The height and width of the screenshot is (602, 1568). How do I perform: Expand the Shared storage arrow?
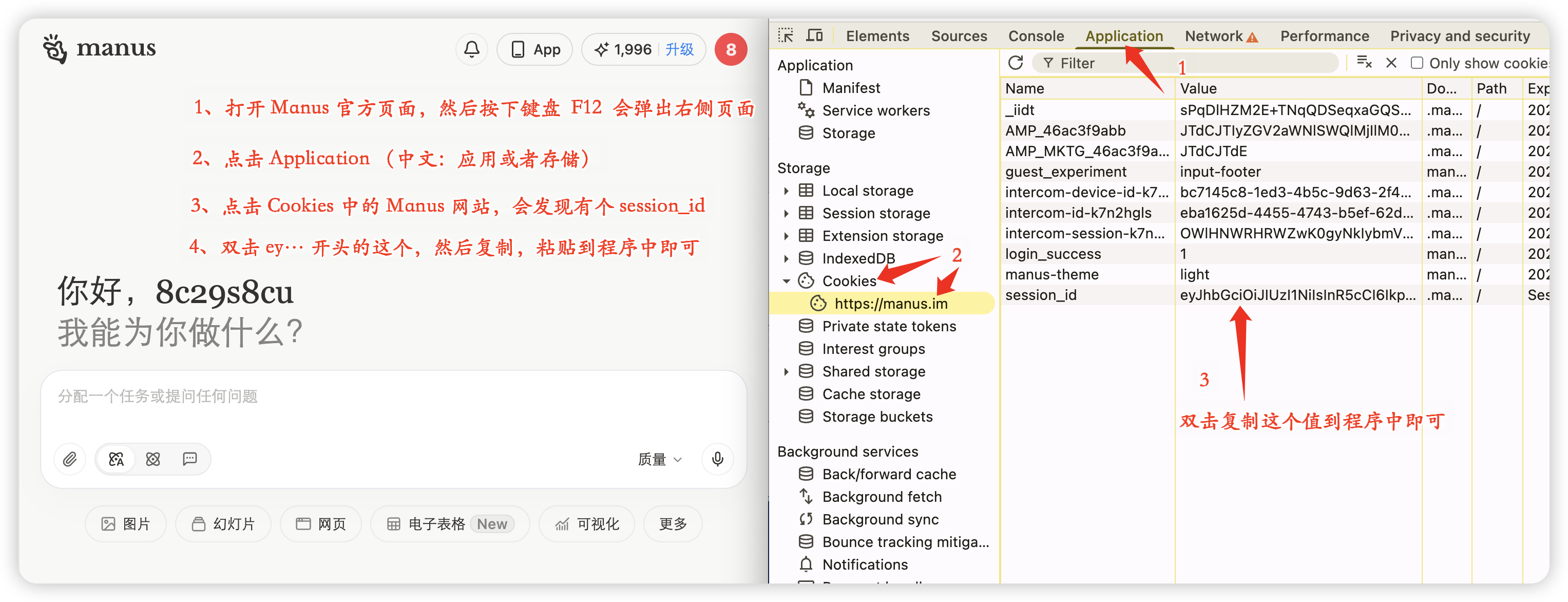pos(786,371)
